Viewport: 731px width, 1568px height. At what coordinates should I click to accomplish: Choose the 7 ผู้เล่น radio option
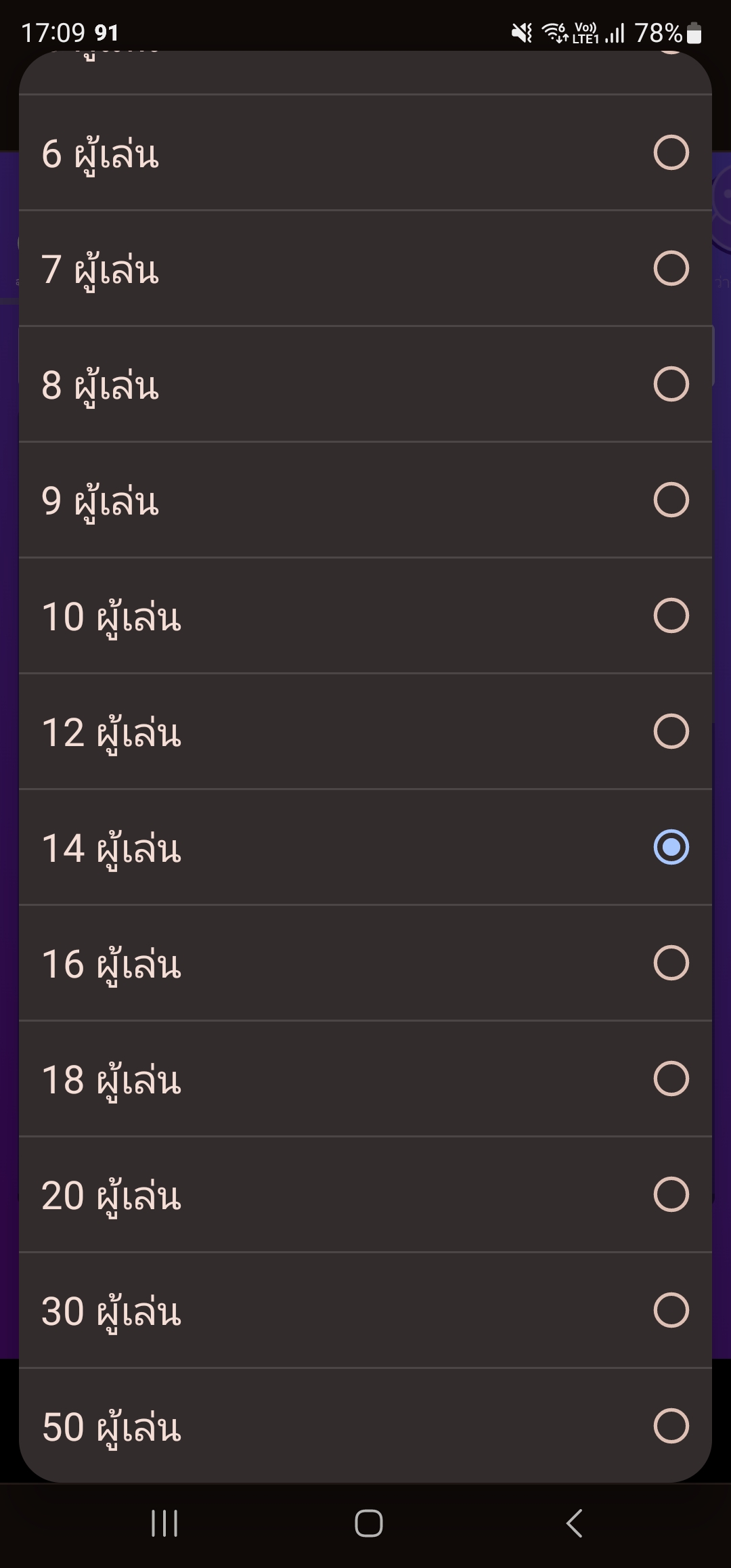671,268
